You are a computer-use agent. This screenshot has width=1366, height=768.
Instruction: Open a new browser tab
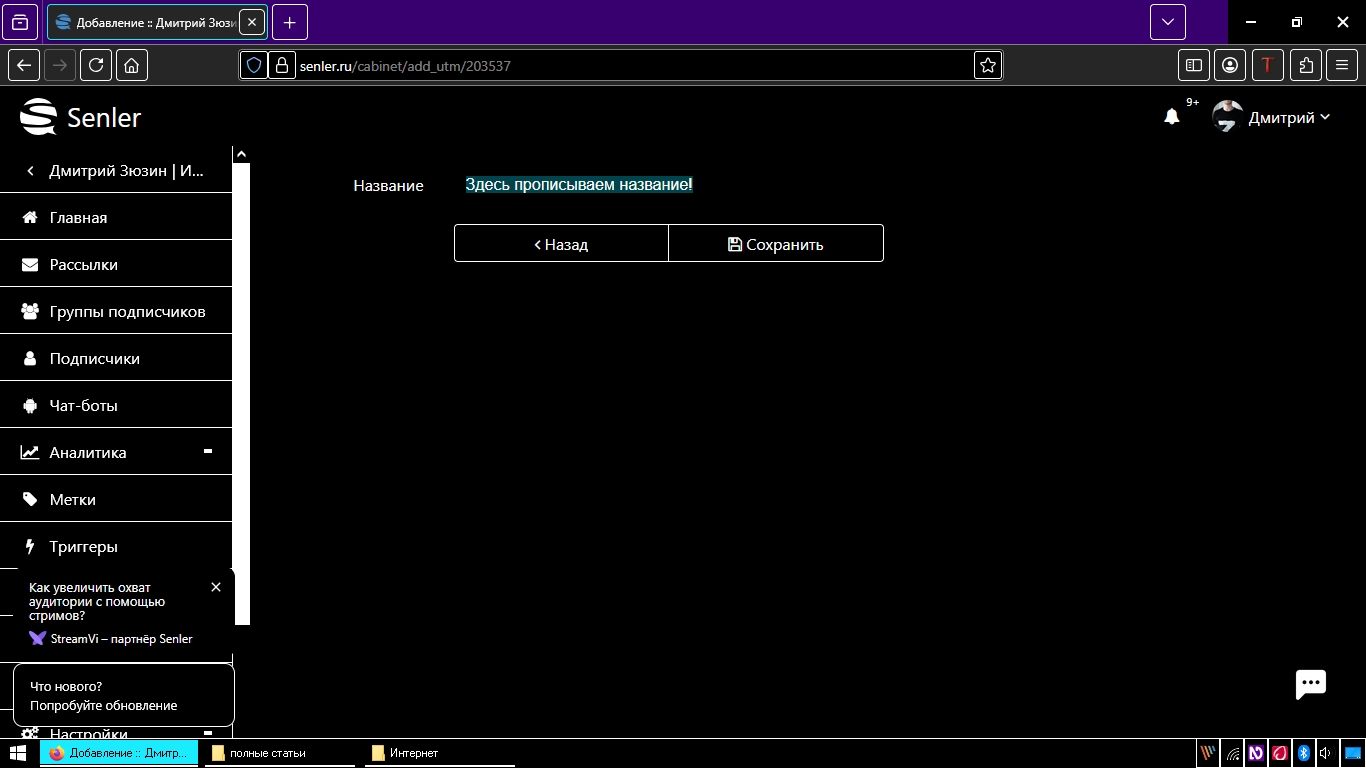tap(289, 21)
